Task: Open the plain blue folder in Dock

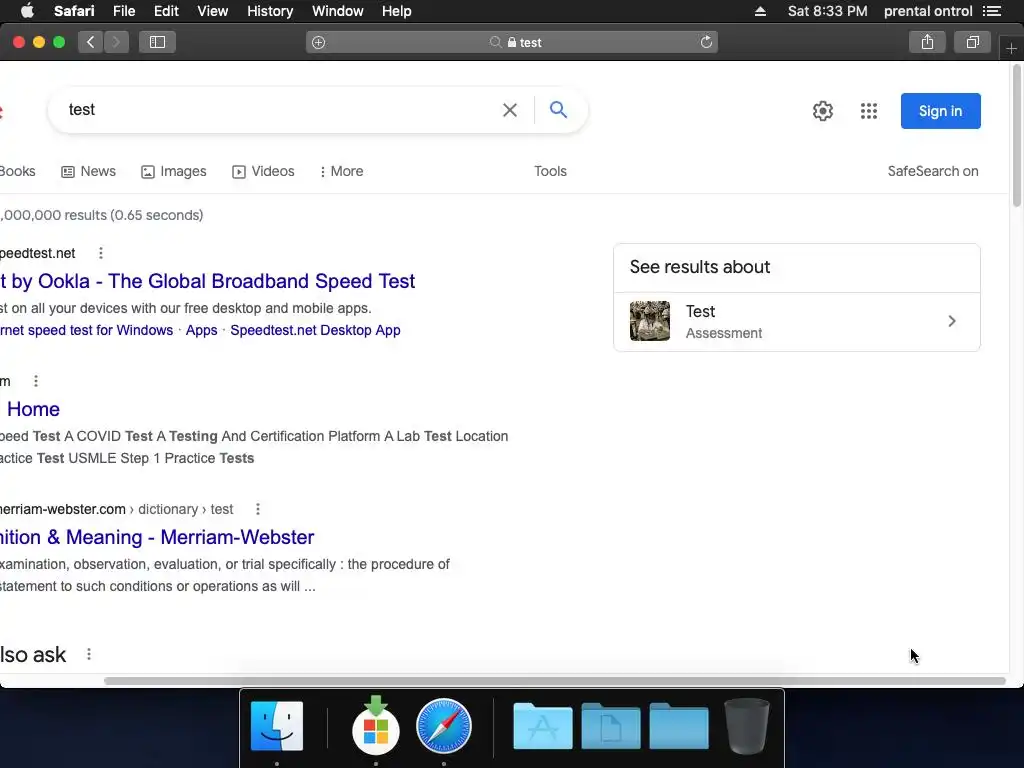Action: (679, 726)
